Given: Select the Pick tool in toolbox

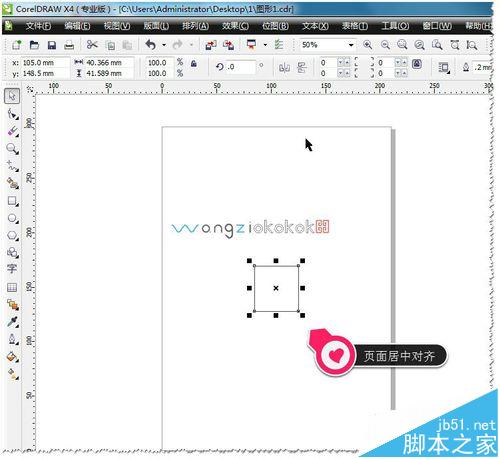Looking at the screenshot, I should tap(12, 96).
